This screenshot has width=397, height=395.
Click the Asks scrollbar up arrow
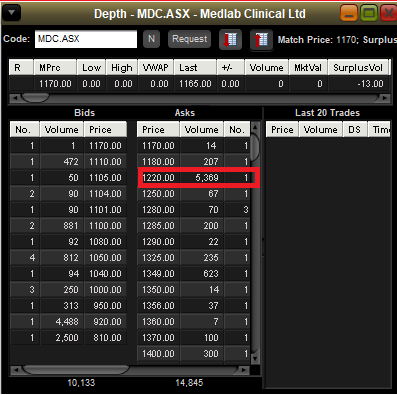(x=255, y=127)
